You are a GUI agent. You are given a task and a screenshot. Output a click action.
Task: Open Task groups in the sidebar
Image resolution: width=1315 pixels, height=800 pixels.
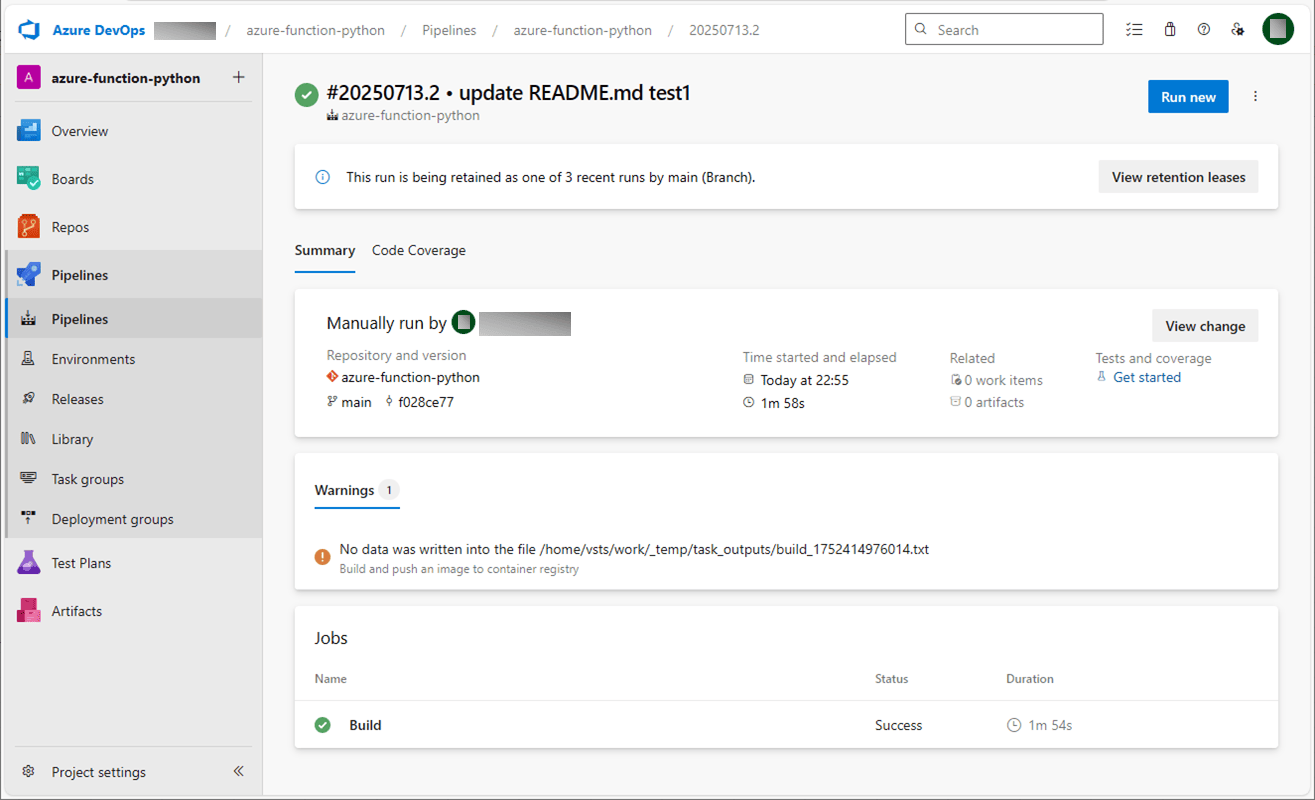tap(134, 479)
